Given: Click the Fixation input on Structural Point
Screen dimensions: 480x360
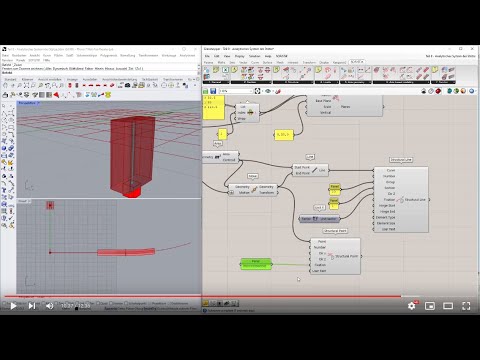Looking at the screenshot, I should [320, 265].
